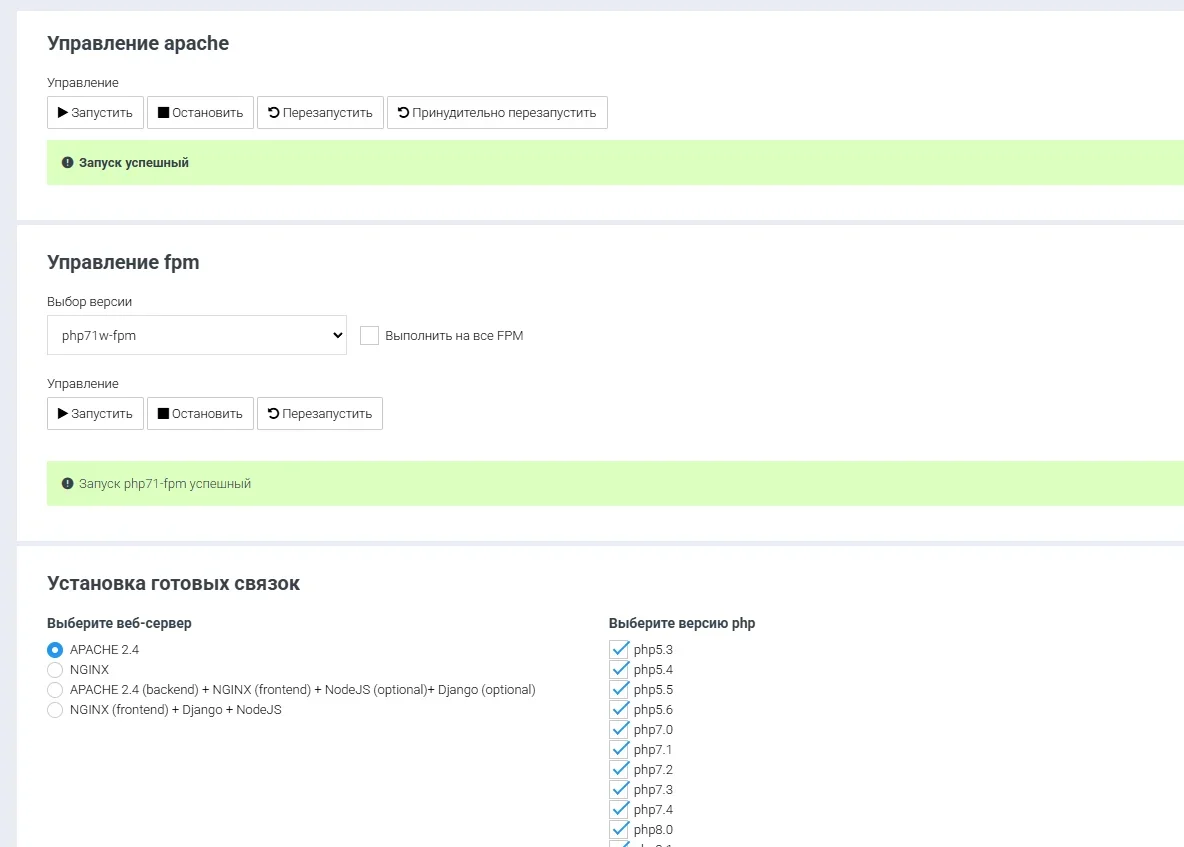Restart apache via the Перезапустить button
Screen dimensions: 1184x847
(320, 113)
